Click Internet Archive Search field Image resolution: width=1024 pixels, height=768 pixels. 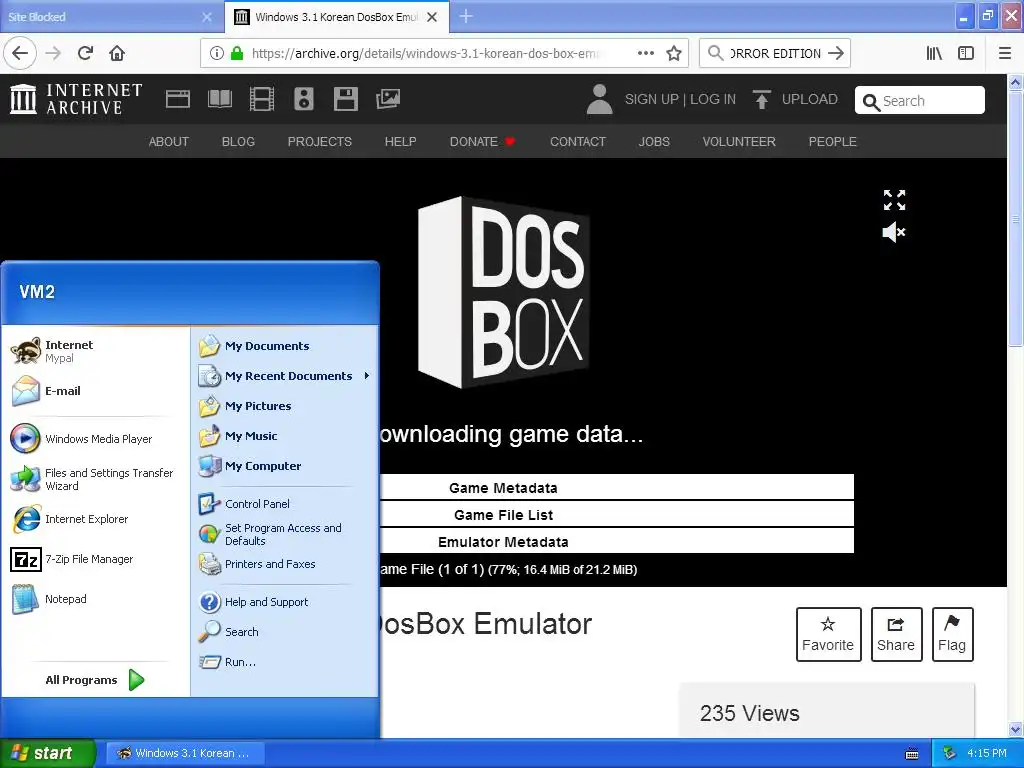(920, 101)
